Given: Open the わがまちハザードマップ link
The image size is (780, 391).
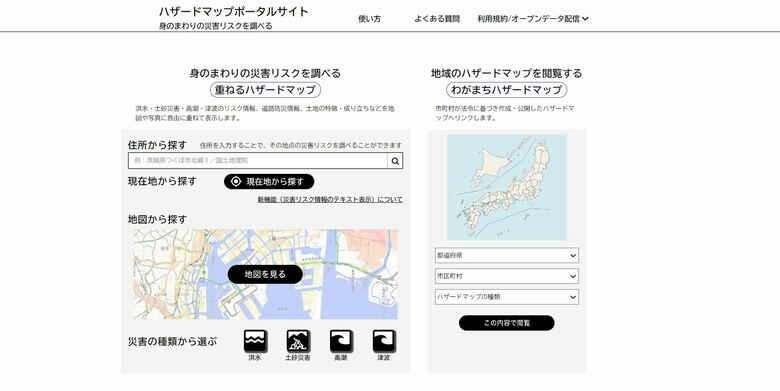Looking at the screenshot, I should click(x=506, y=90).
